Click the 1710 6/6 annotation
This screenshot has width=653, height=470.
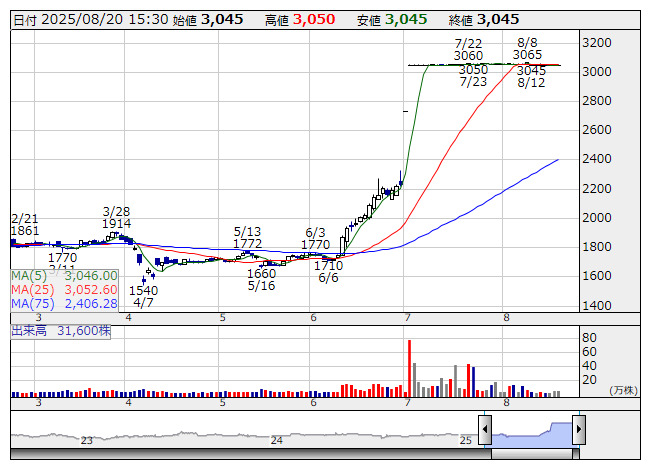click(x=328, y=271)
